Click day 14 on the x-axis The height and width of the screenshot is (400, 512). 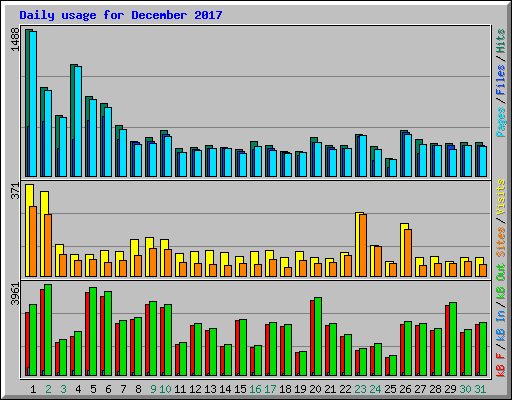[225, 389]
